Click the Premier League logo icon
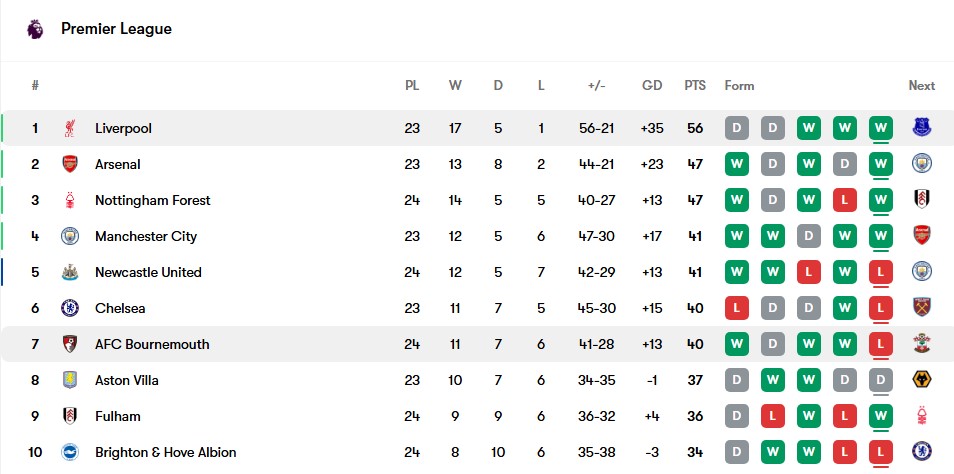This screenshot has height=474, width=954. (x=35, y=29)
